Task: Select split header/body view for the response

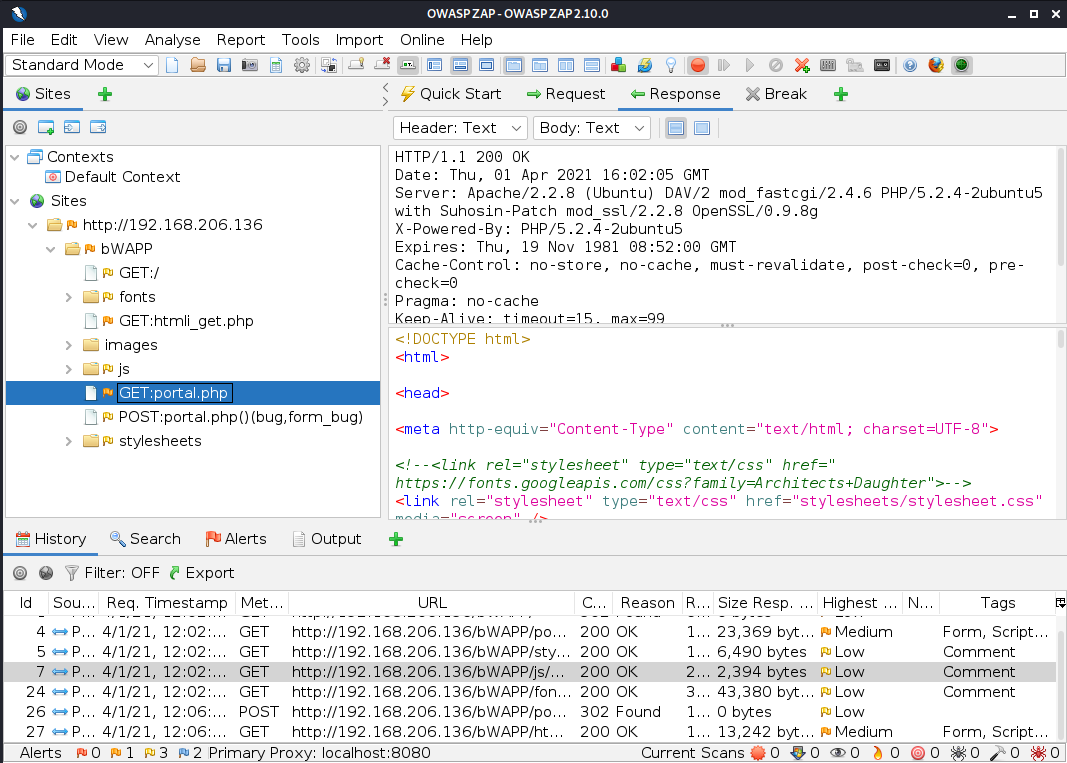Action: [x=676, y=128]
